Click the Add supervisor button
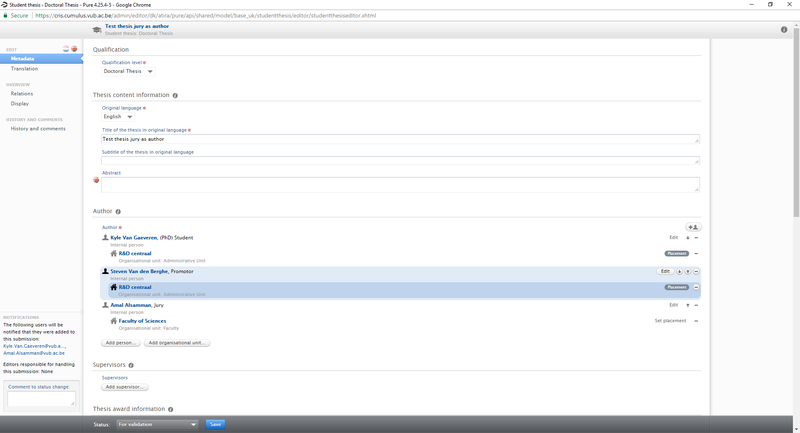 coord(125,386)
